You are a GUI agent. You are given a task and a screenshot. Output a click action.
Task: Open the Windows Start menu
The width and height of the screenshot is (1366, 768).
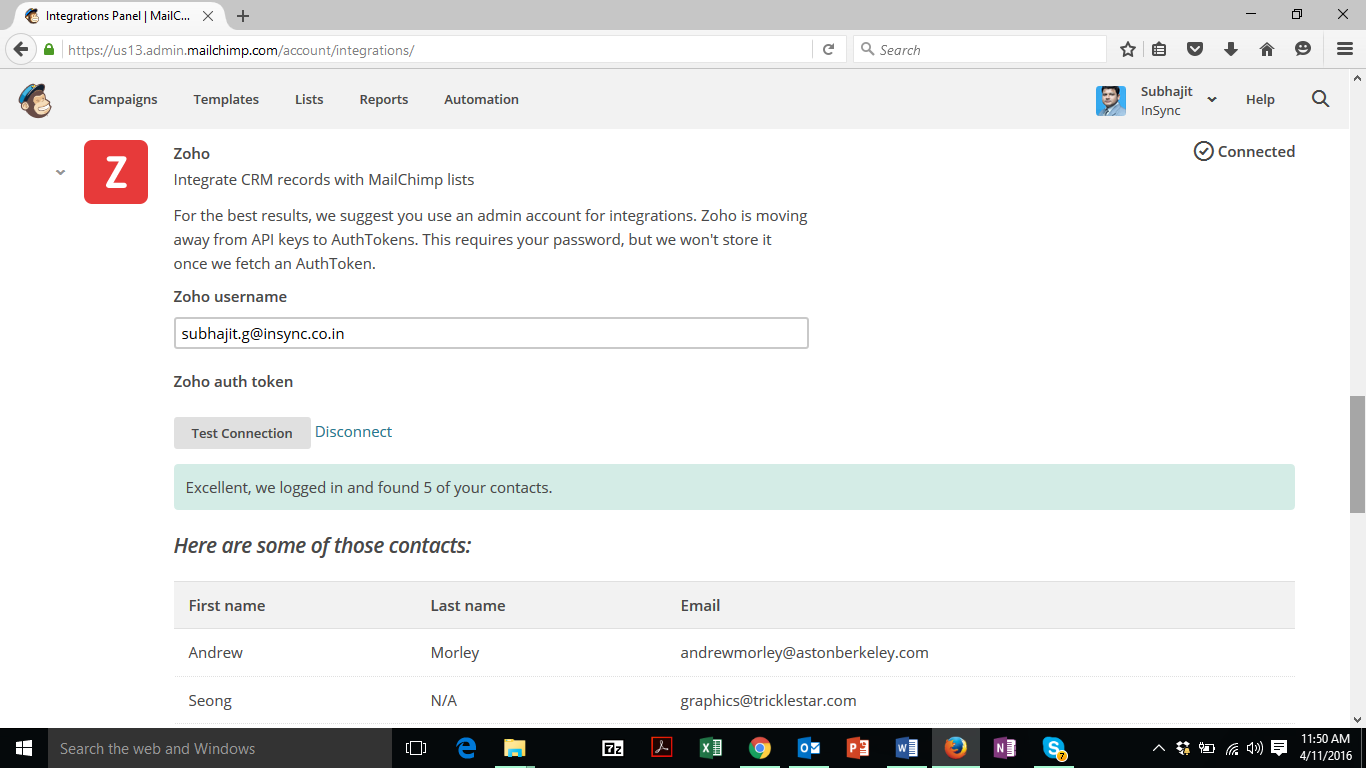24,748
